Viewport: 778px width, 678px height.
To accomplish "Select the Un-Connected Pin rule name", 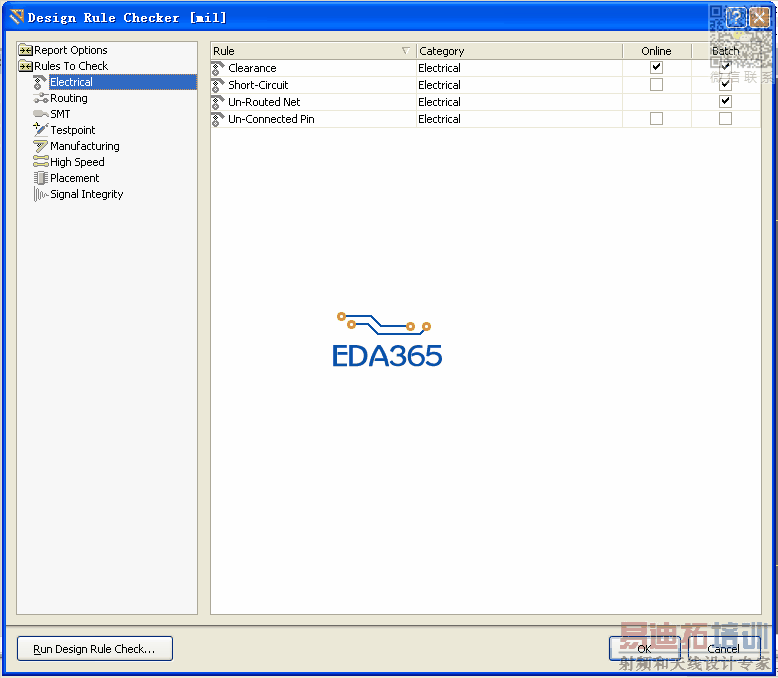I will pyautogui.click(x=271, y=119).
